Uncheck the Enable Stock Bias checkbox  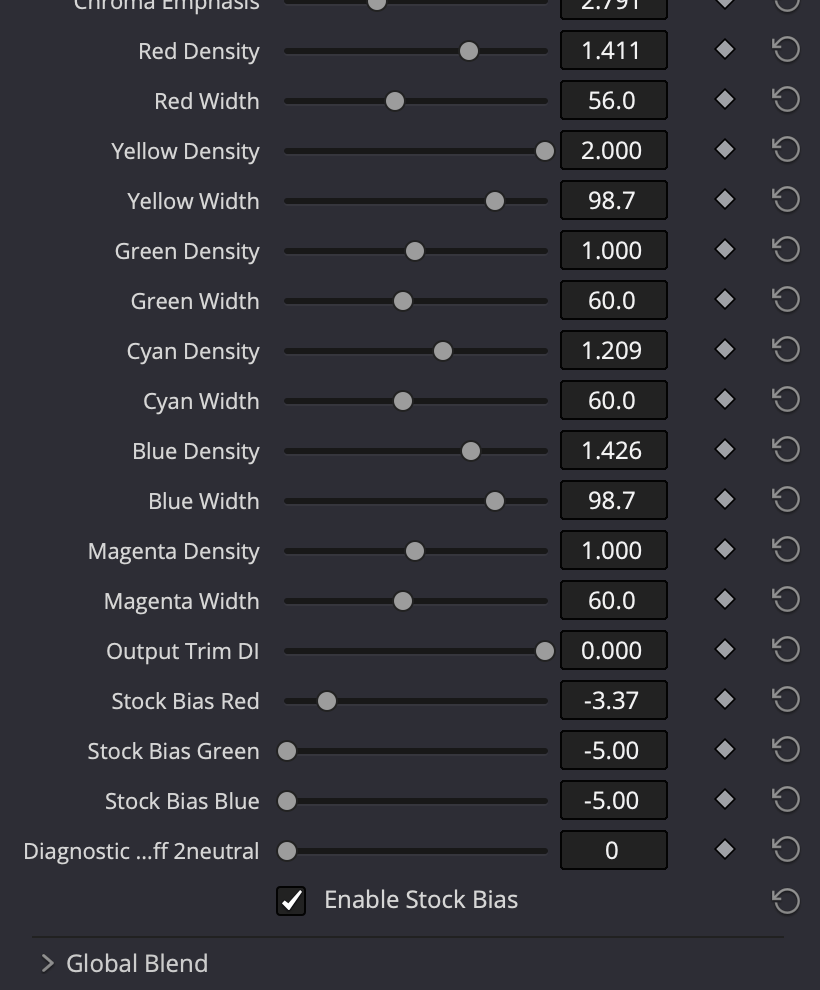(291, 900)
